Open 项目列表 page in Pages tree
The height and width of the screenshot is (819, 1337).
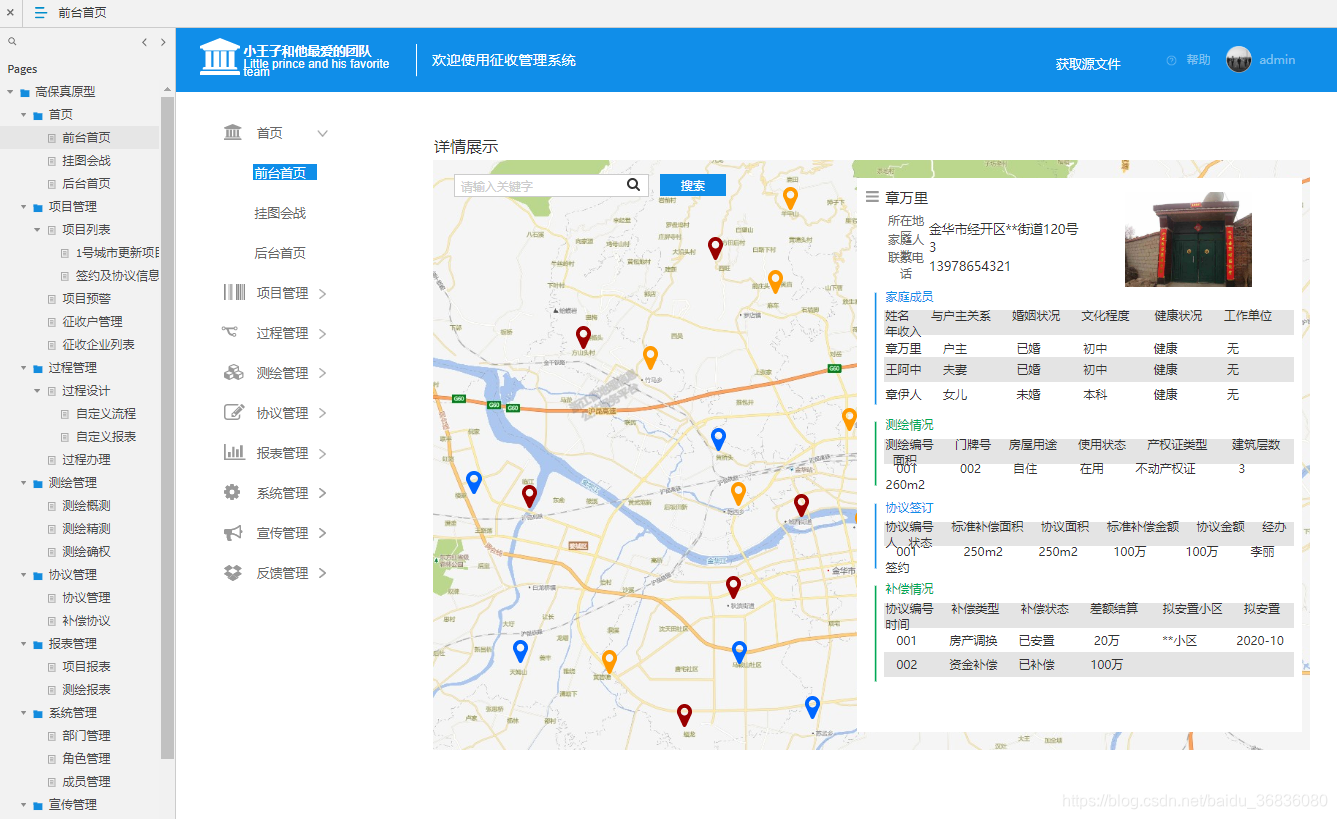coord(86,230)
